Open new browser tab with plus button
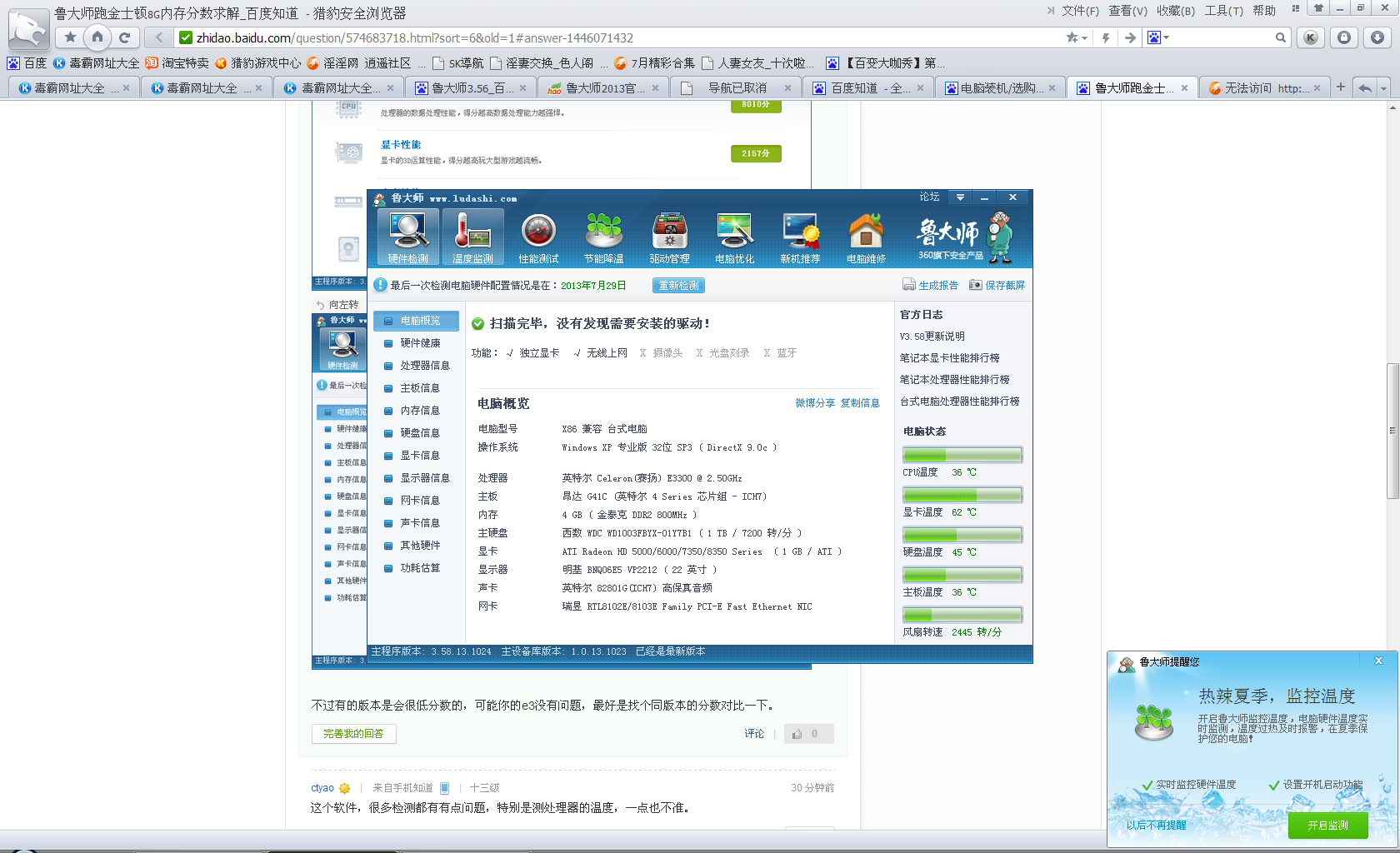Screen dimensions: 1400x853 1340,87
